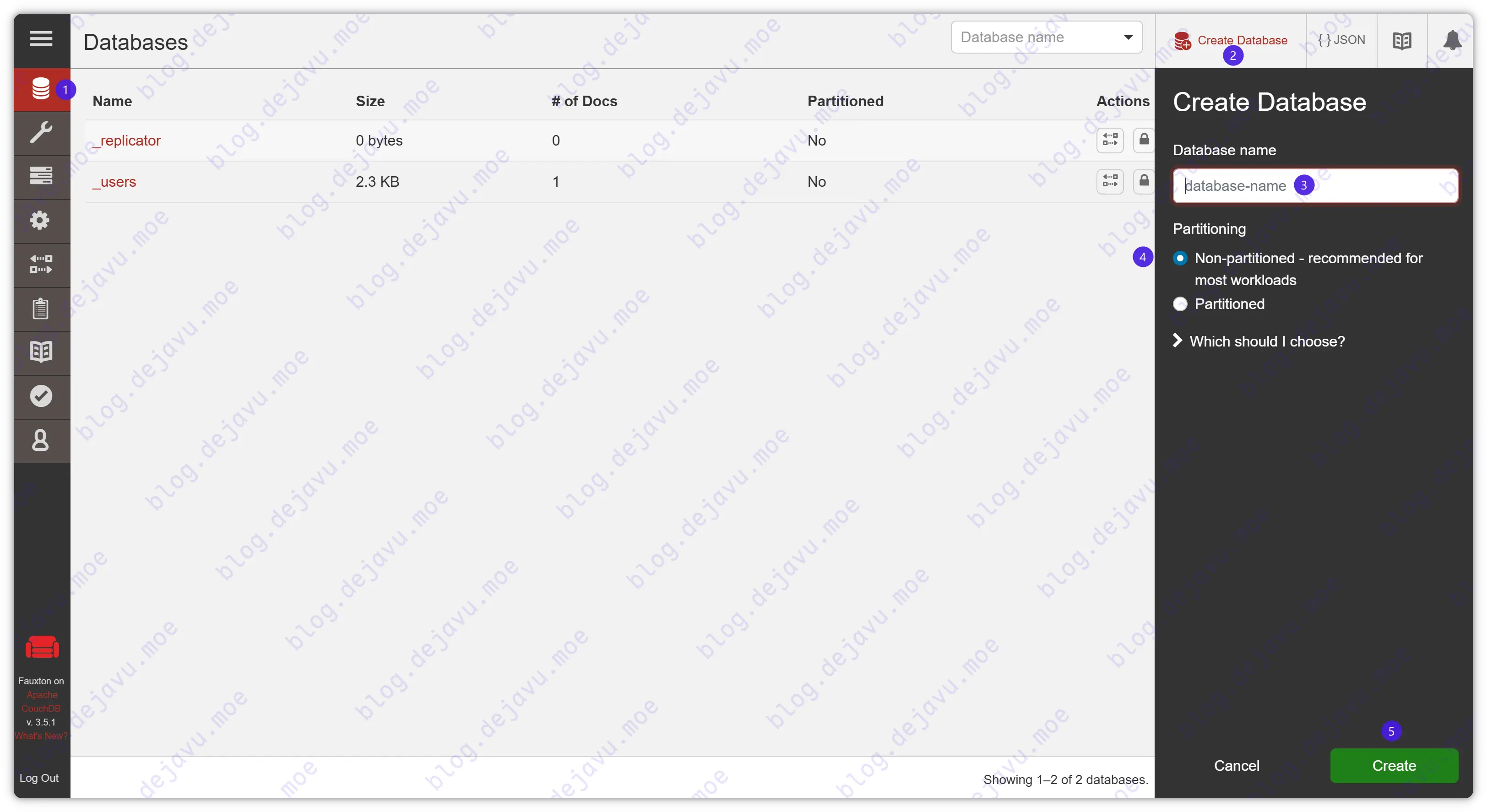Click lock permissions icon for _users
Viewport: 1487px width, 812px height.
click(x=1144, y=181)
